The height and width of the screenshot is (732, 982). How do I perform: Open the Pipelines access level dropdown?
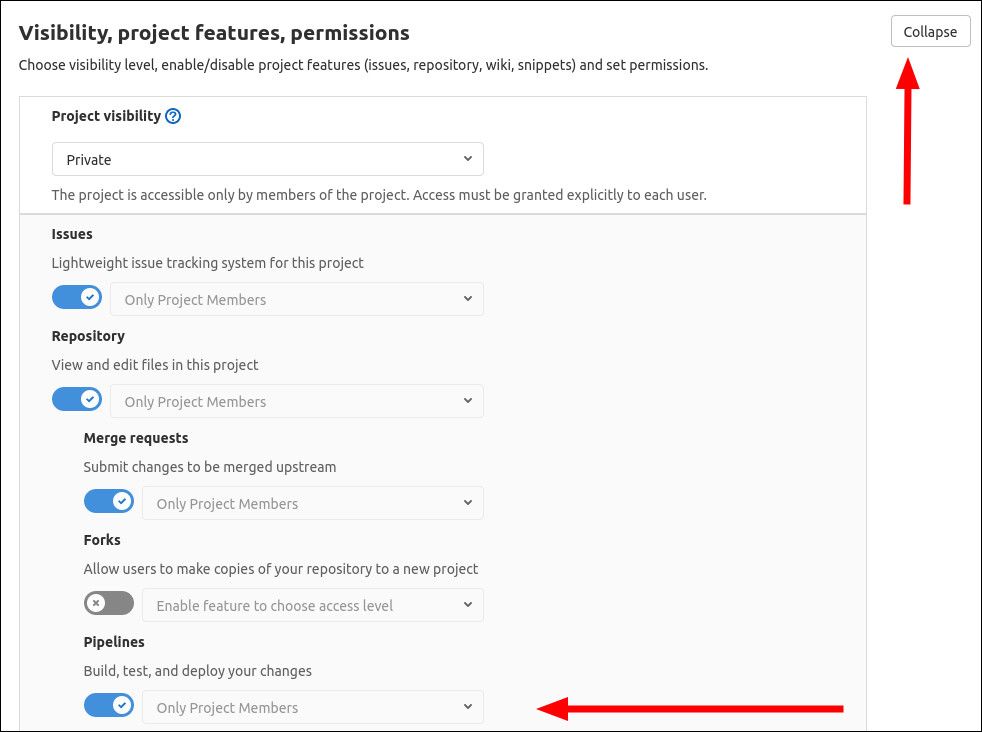pos(312,706)
